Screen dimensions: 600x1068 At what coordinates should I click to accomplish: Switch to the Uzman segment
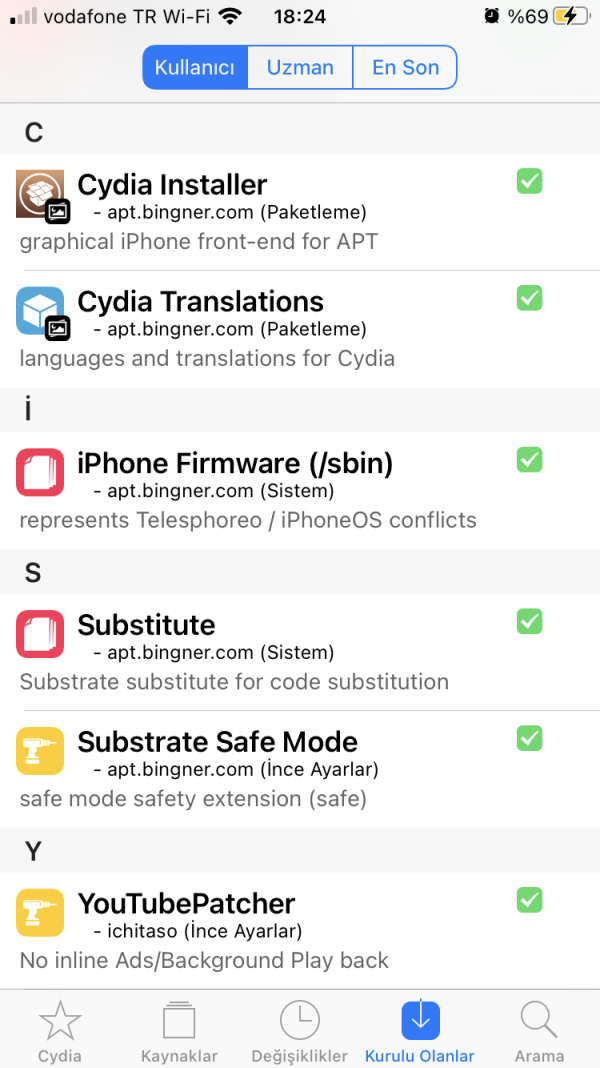[300, 68]
